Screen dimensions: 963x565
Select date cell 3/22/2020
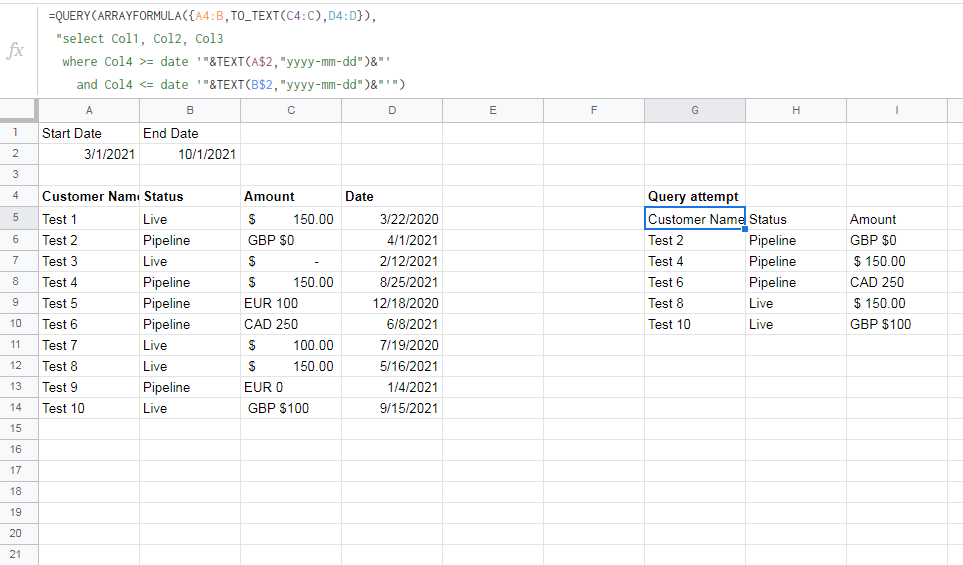pos(392,219)
